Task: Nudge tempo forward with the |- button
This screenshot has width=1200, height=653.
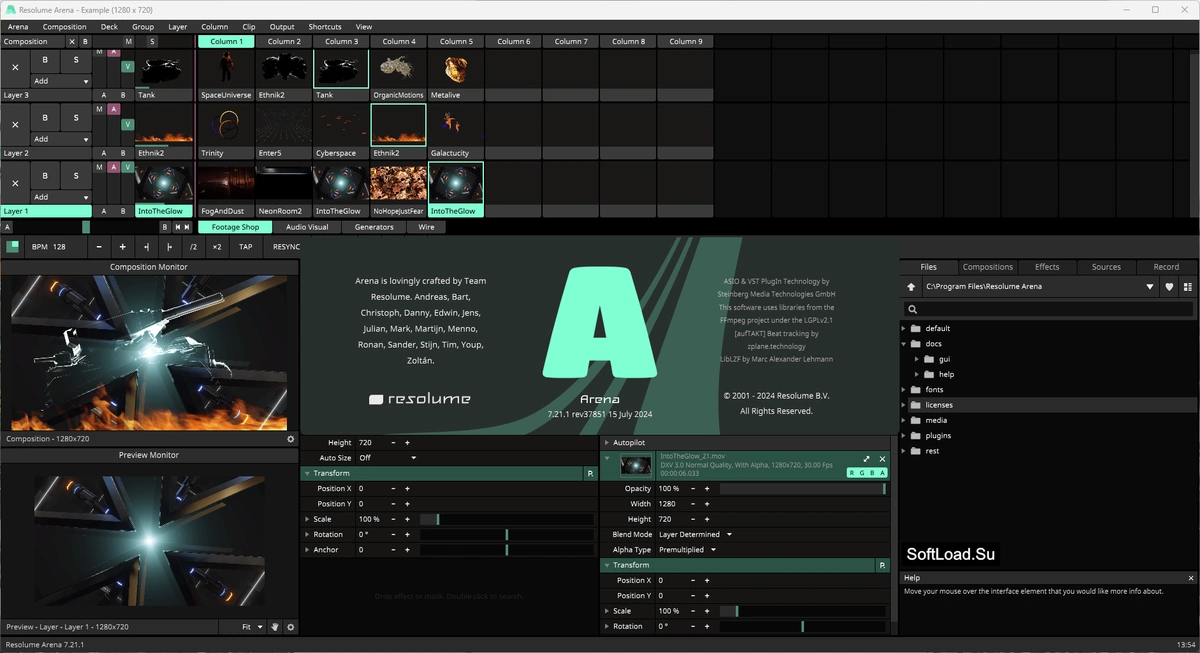Action: pyautogui.click(x=169, y=246)
